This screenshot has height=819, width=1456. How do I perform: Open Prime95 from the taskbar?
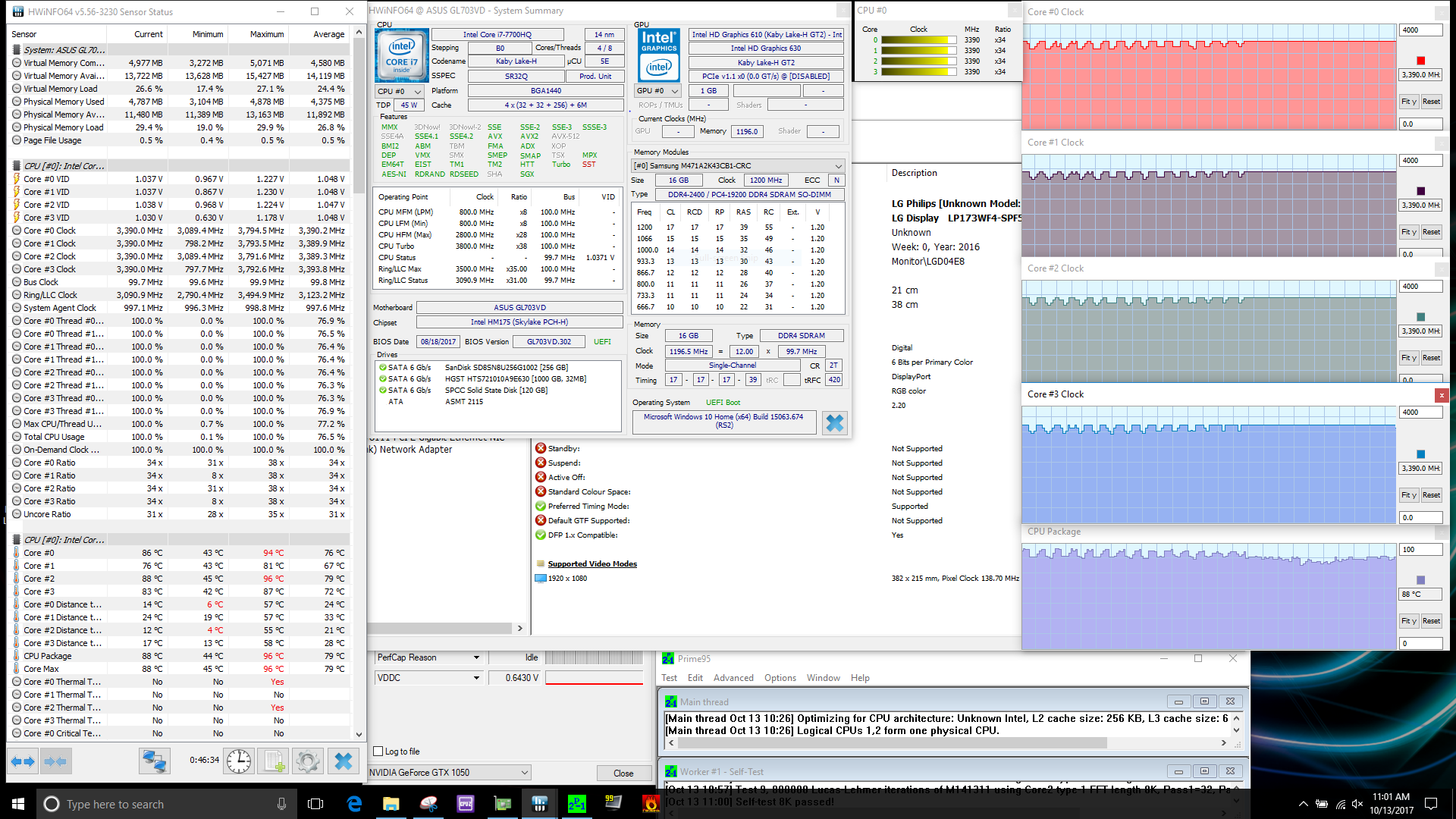click(x=576, y=804)
